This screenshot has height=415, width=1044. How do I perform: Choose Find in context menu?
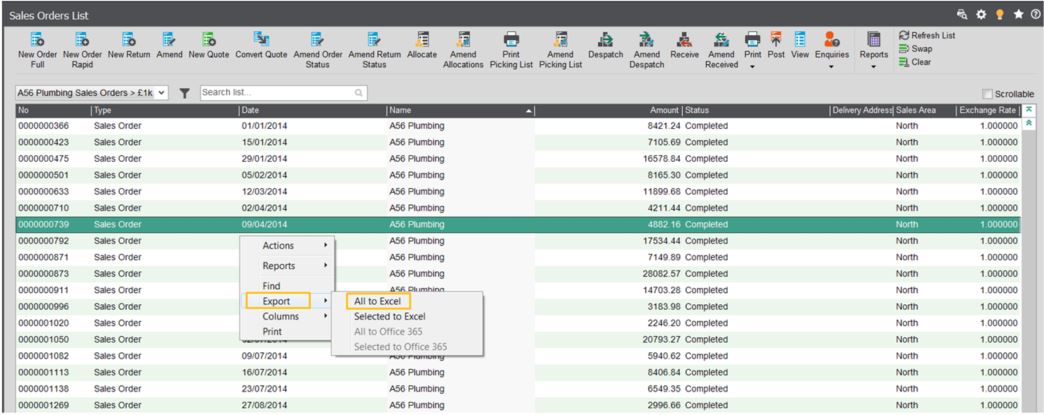click(287, 286)
